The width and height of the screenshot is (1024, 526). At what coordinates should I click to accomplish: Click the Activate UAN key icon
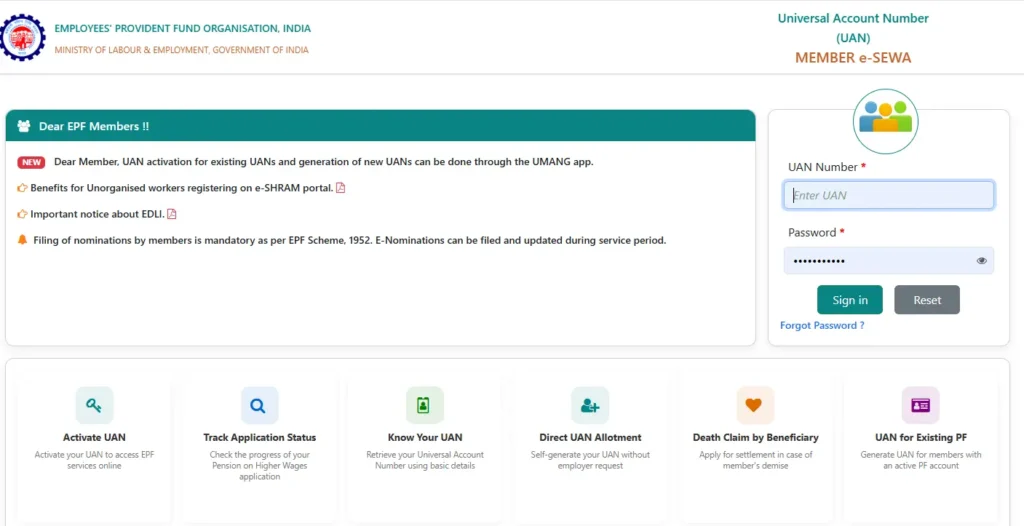point(94,405)
